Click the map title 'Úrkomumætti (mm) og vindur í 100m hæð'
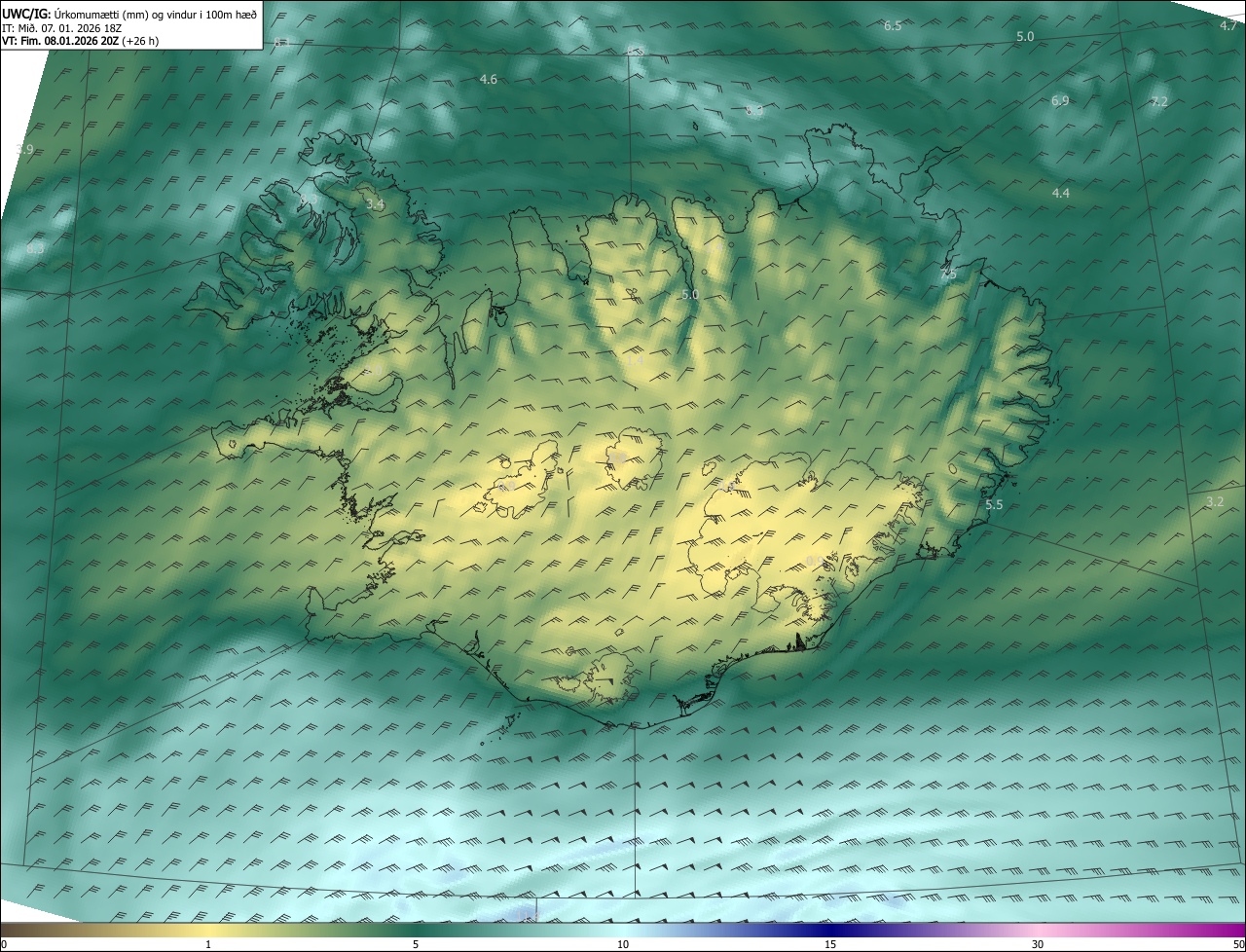The width and height of the screenshot is (1246, 952). (x=156, y=14)
